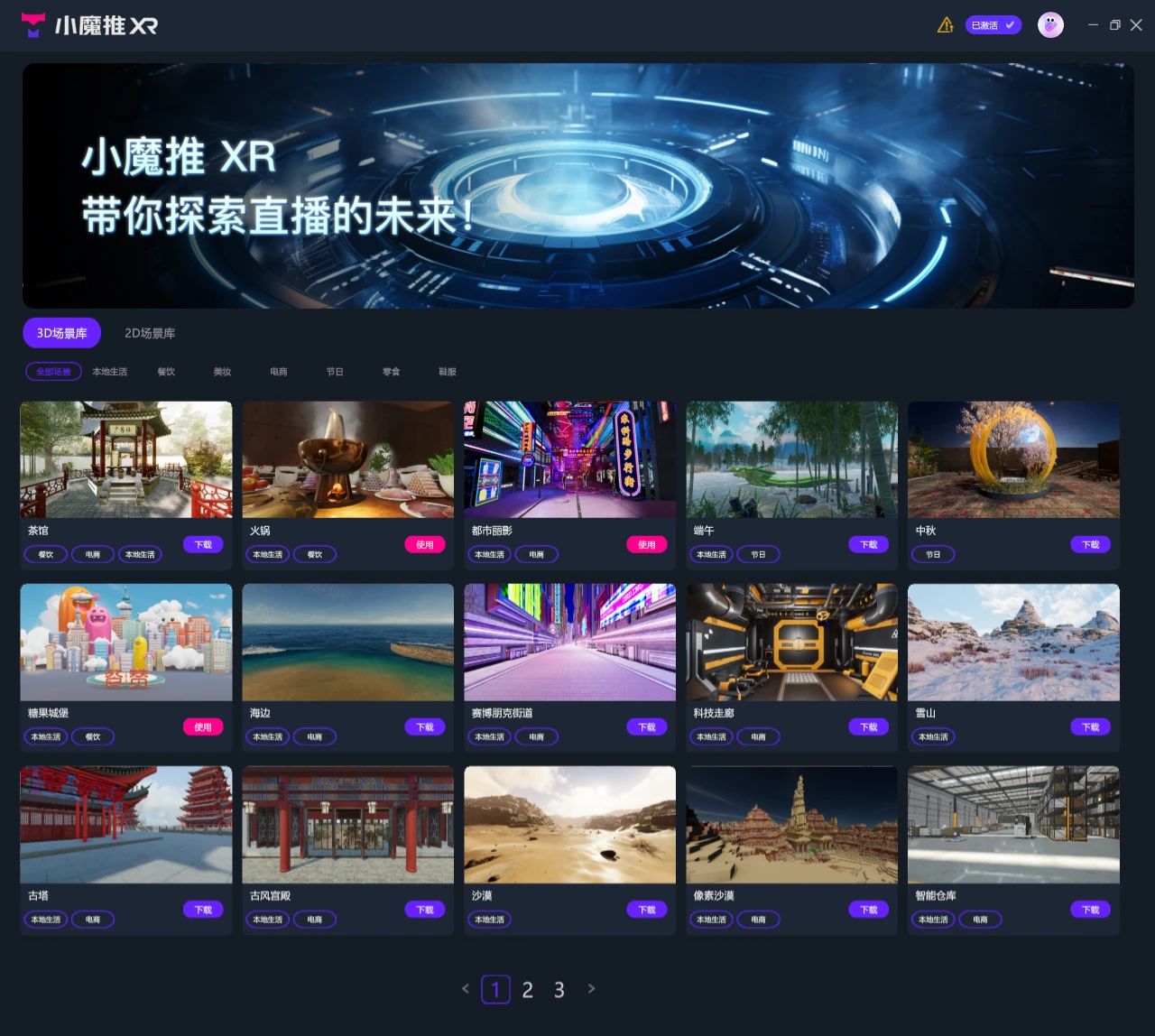This screenshot has height=1036, width=1155.
Task: Filter scenes by 节日 category
Action: (335, 372)
